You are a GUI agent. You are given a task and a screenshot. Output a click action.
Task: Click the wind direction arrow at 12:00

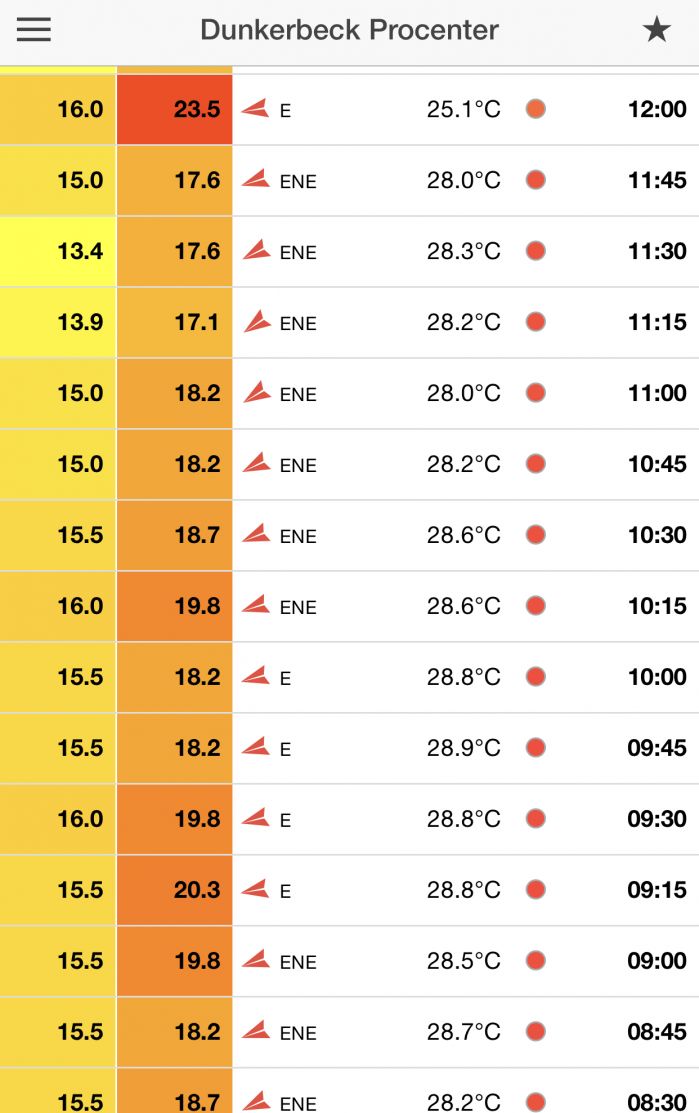[256, 108]
